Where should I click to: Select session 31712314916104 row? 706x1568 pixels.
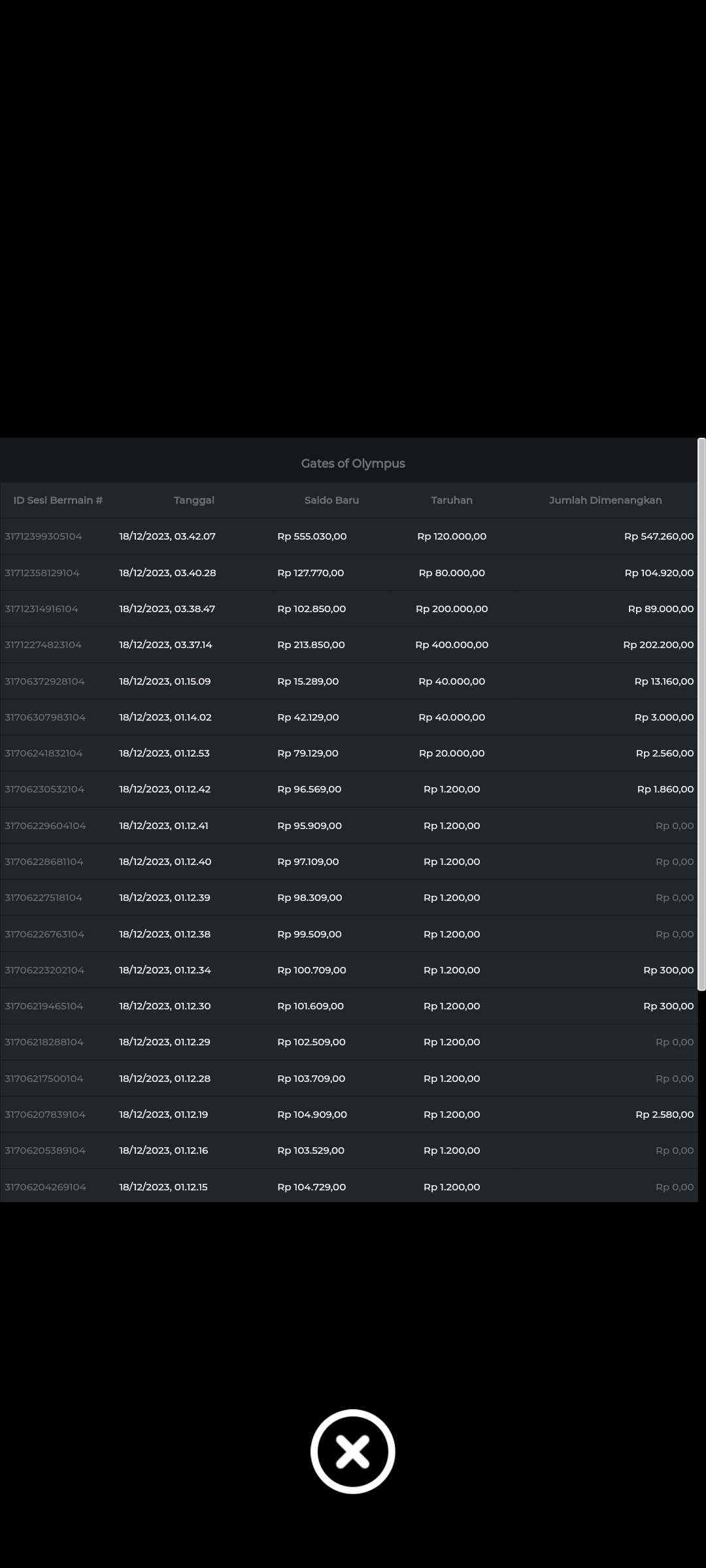42,609
